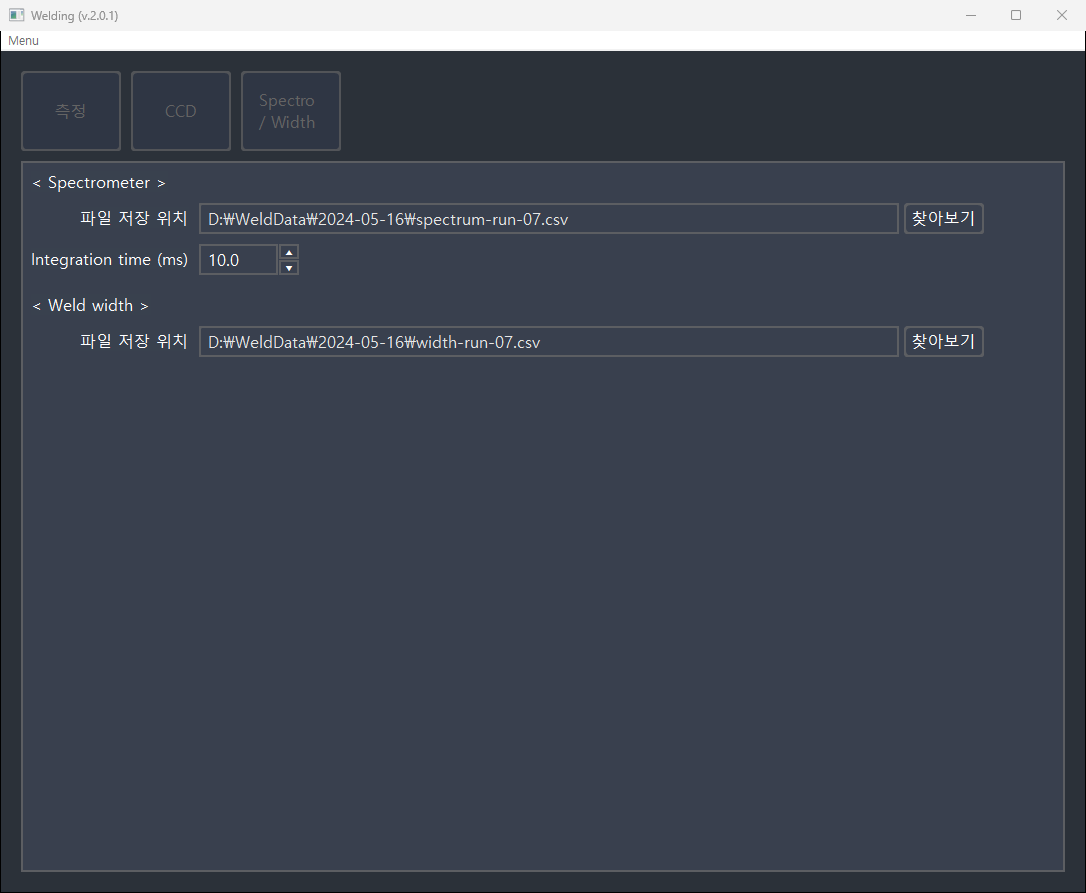Maximize the Welding window
The height and width of the screenshot is (893, 1086).
click(1016, 15)
